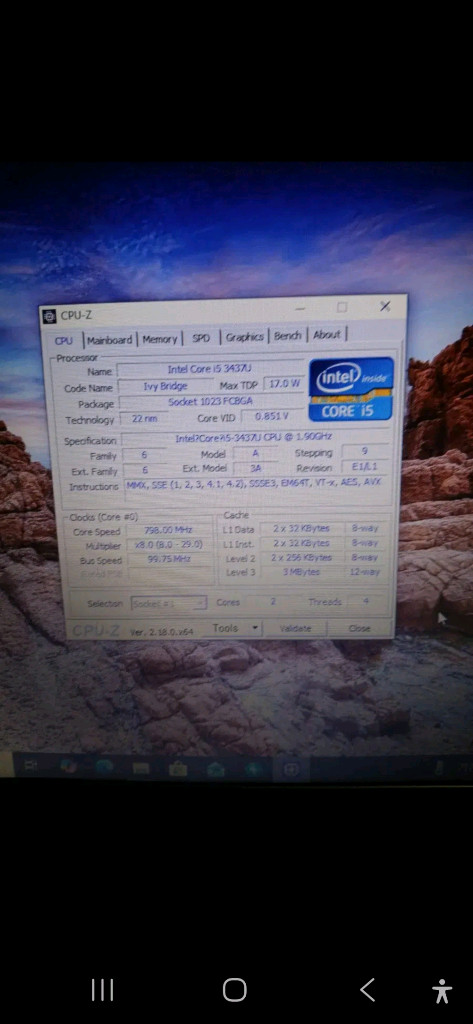
Task: Click the Revision value 'E1/L1'
Action: (x=365, y=467)
